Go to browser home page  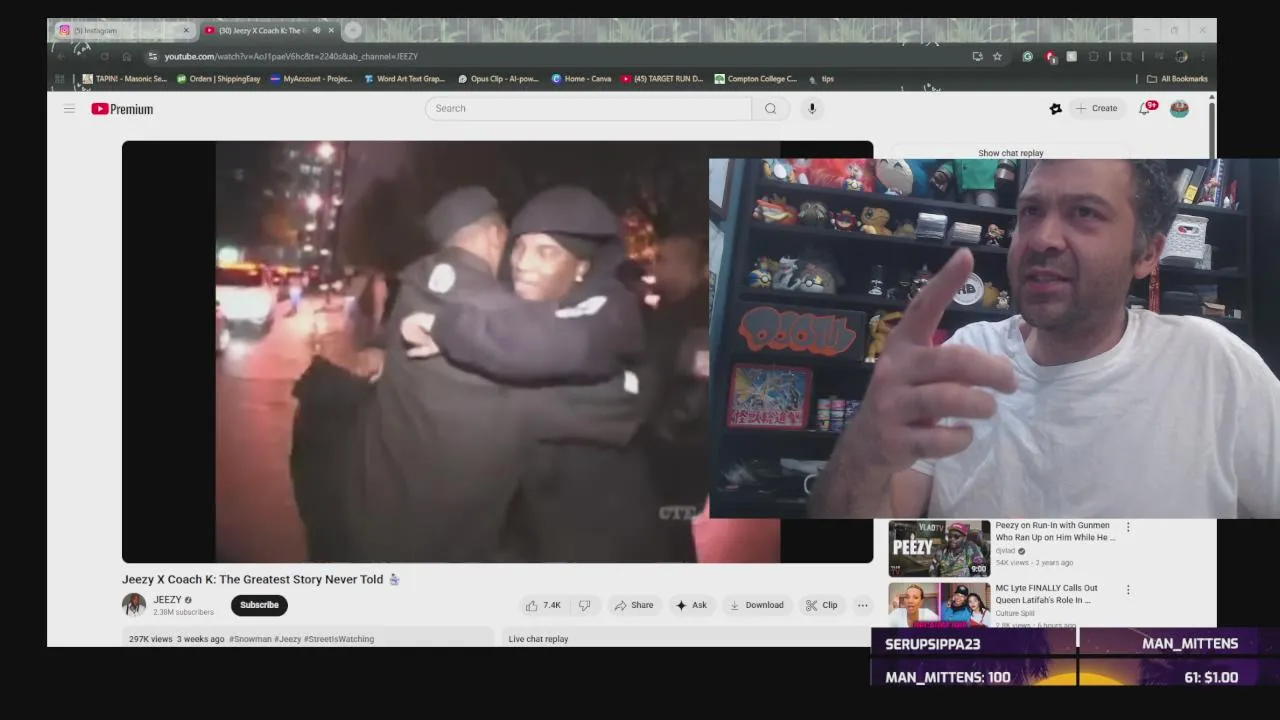point(127,56)
